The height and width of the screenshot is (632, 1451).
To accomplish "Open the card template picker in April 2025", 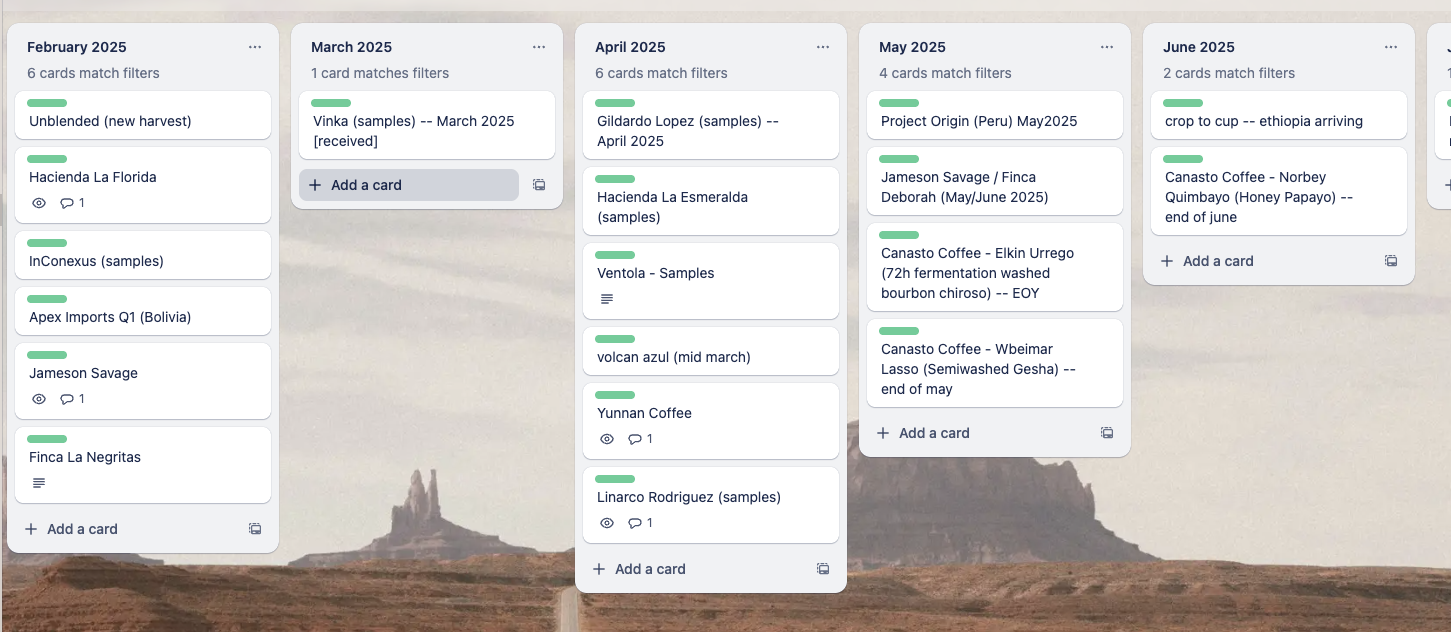I will point(822,568).
